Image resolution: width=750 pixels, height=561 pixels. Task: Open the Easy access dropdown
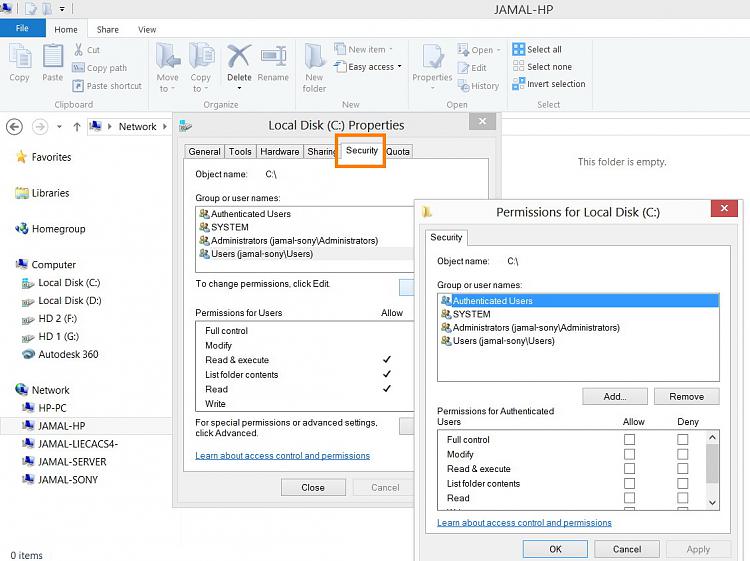(x=399, y=66)
